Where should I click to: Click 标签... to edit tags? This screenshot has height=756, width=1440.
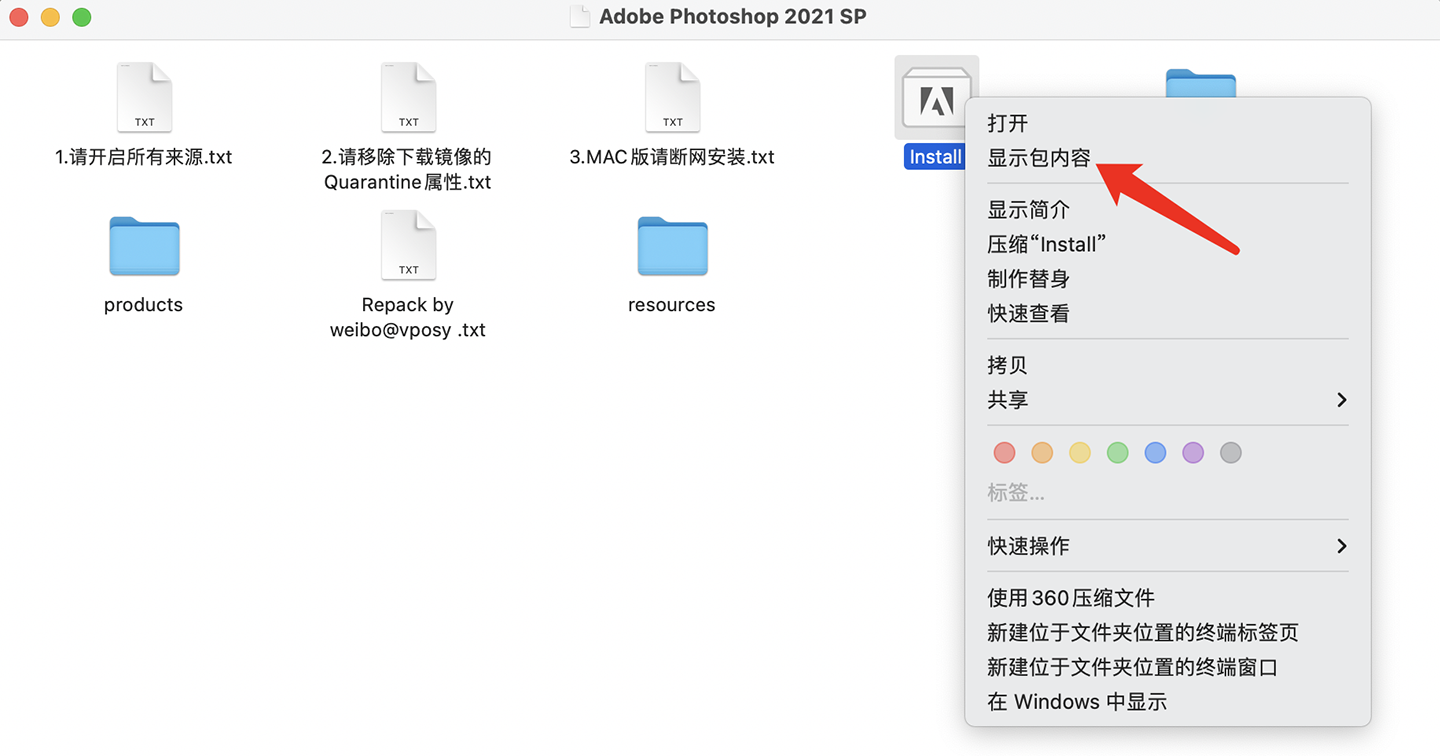click(x=1016, y=493)
